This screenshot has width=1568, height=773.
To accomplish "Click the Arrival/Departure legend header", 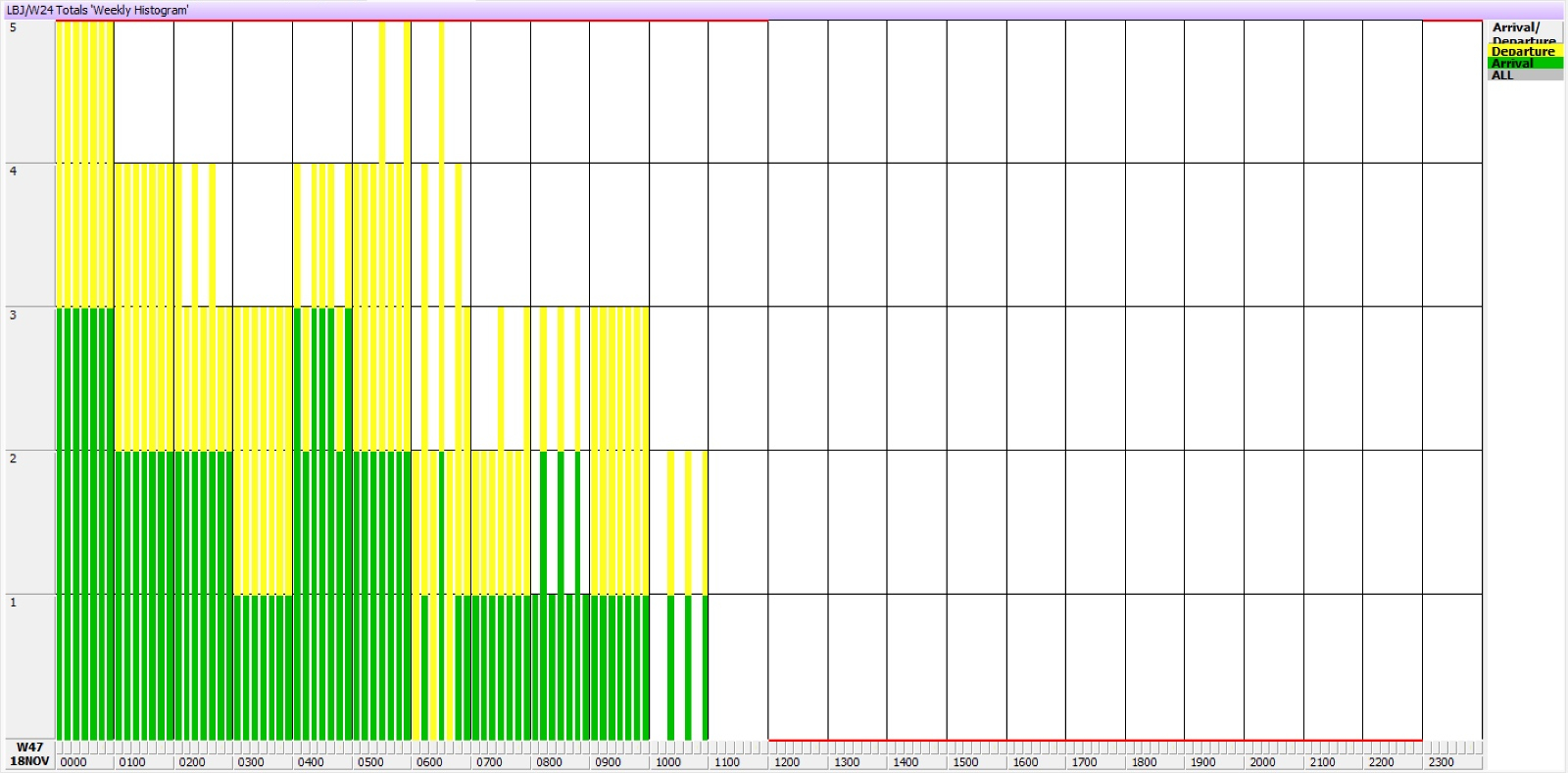I will click(1524, 31).
